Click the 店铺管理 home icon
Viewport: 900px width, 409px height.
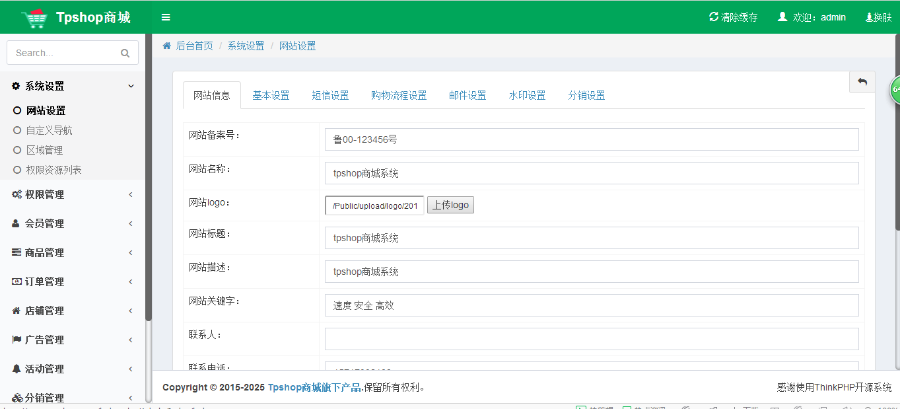16,310
